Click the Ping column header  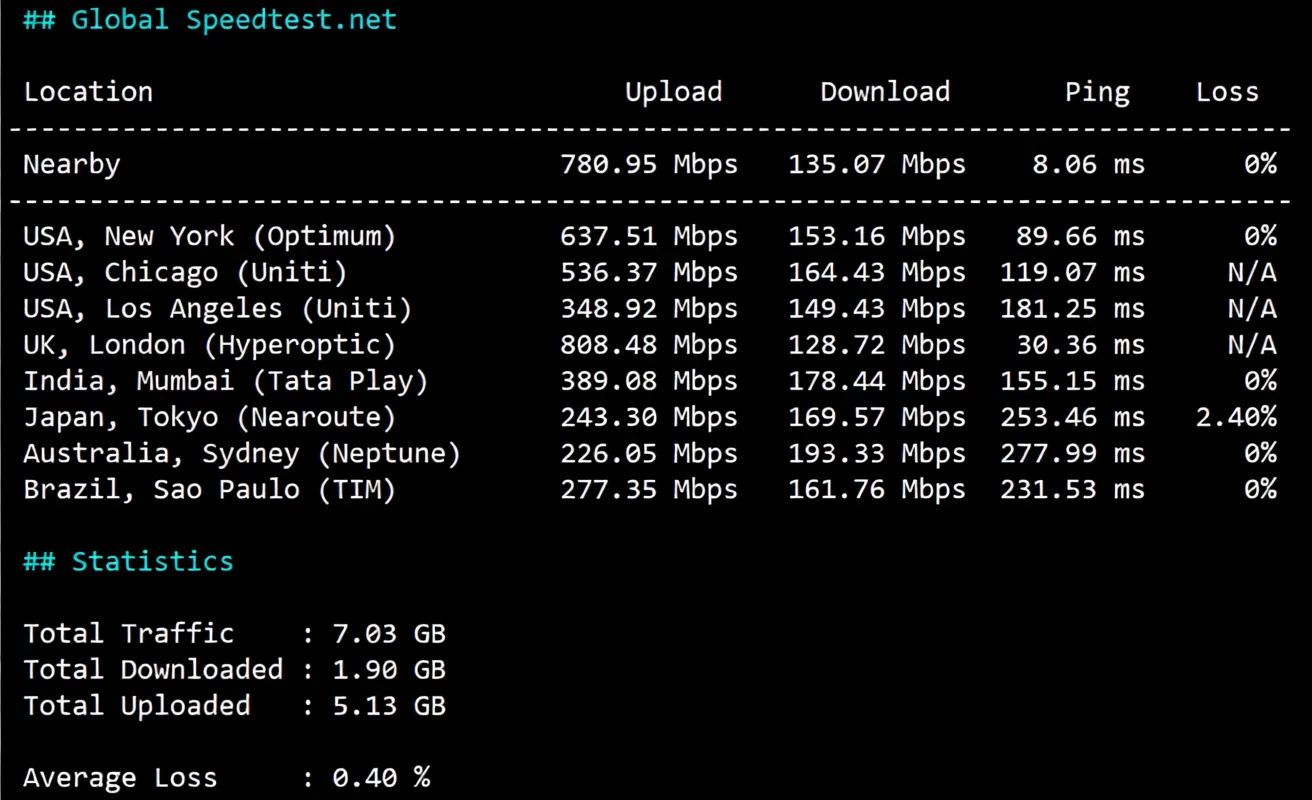pos(1097,91)
